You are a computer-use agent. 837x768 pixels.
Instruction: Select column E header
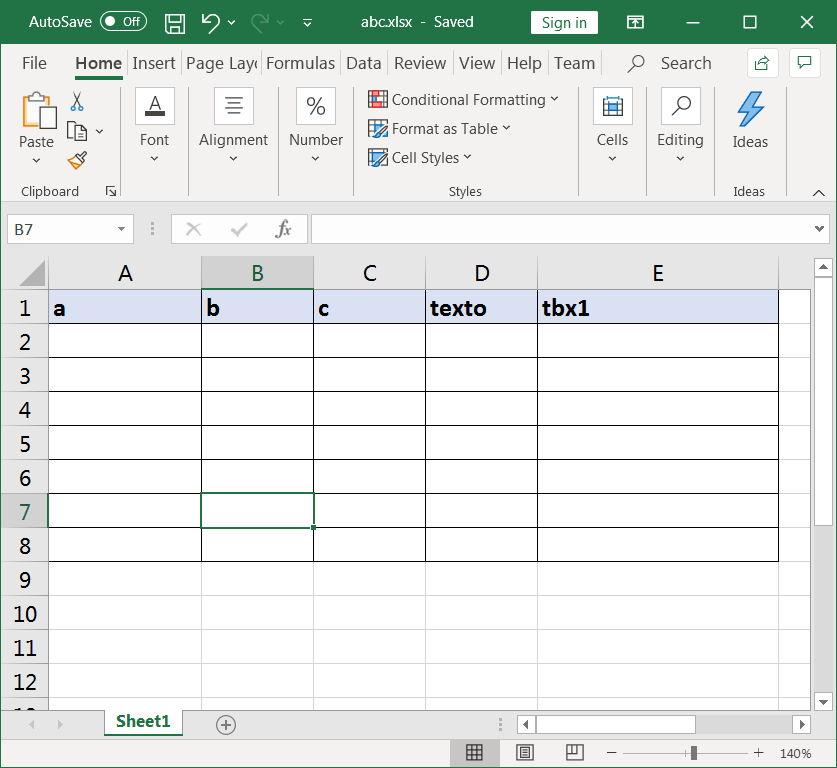click(x=658, y=273)
